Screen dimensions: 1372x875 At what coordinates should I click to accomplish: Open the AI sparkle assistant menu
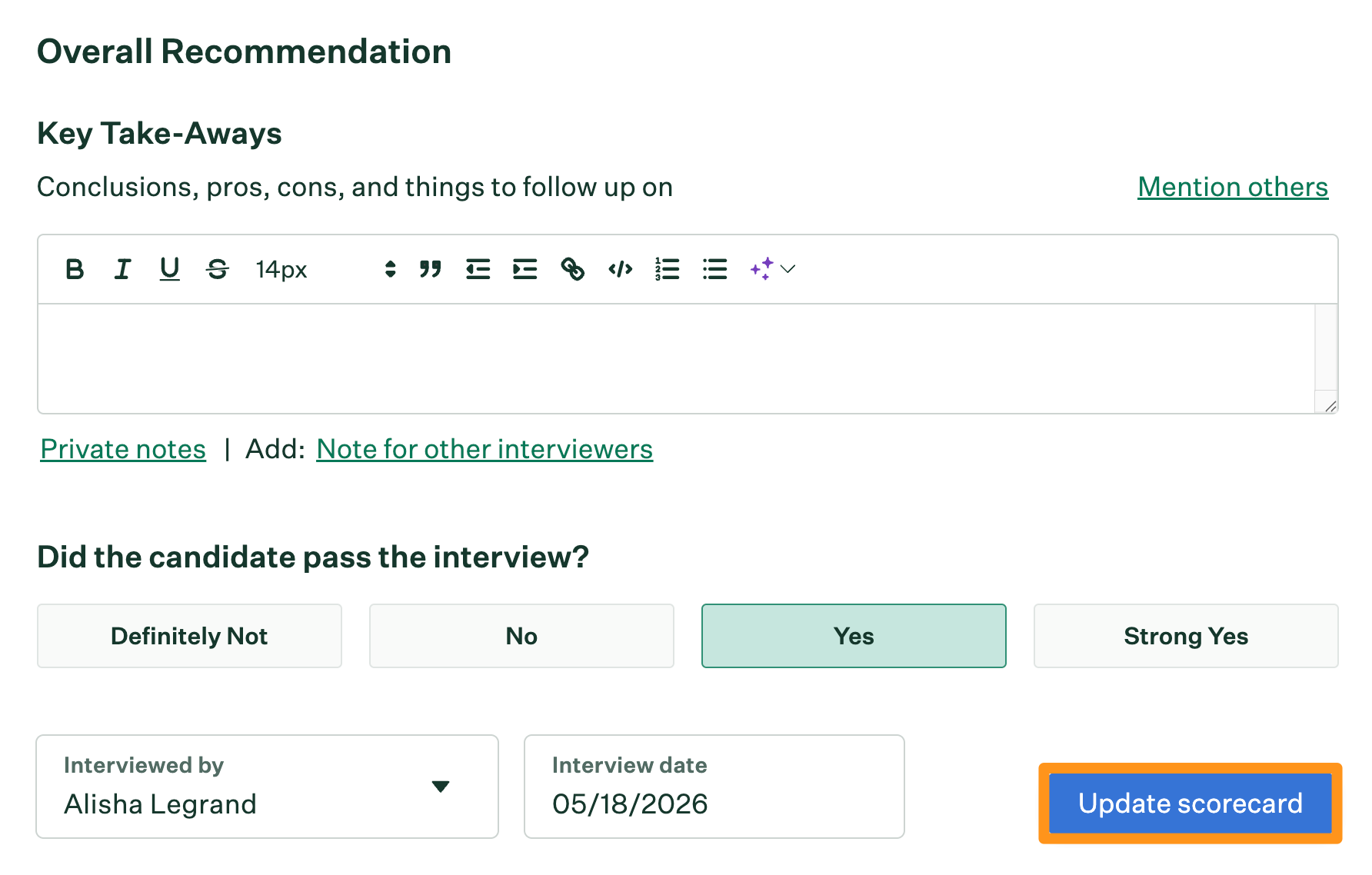(772, 269)
